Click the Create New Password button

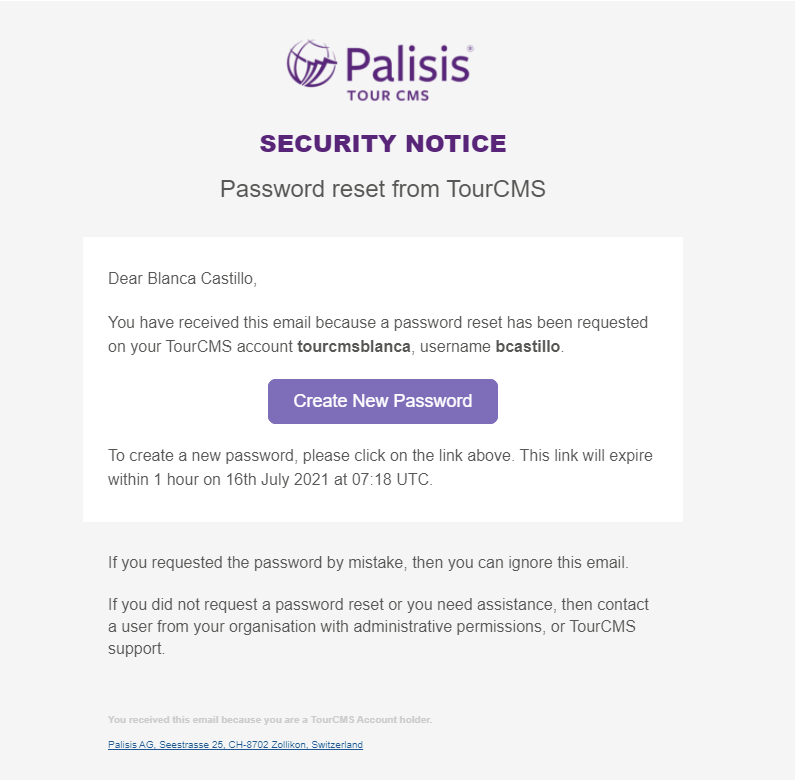pos(383,401)
